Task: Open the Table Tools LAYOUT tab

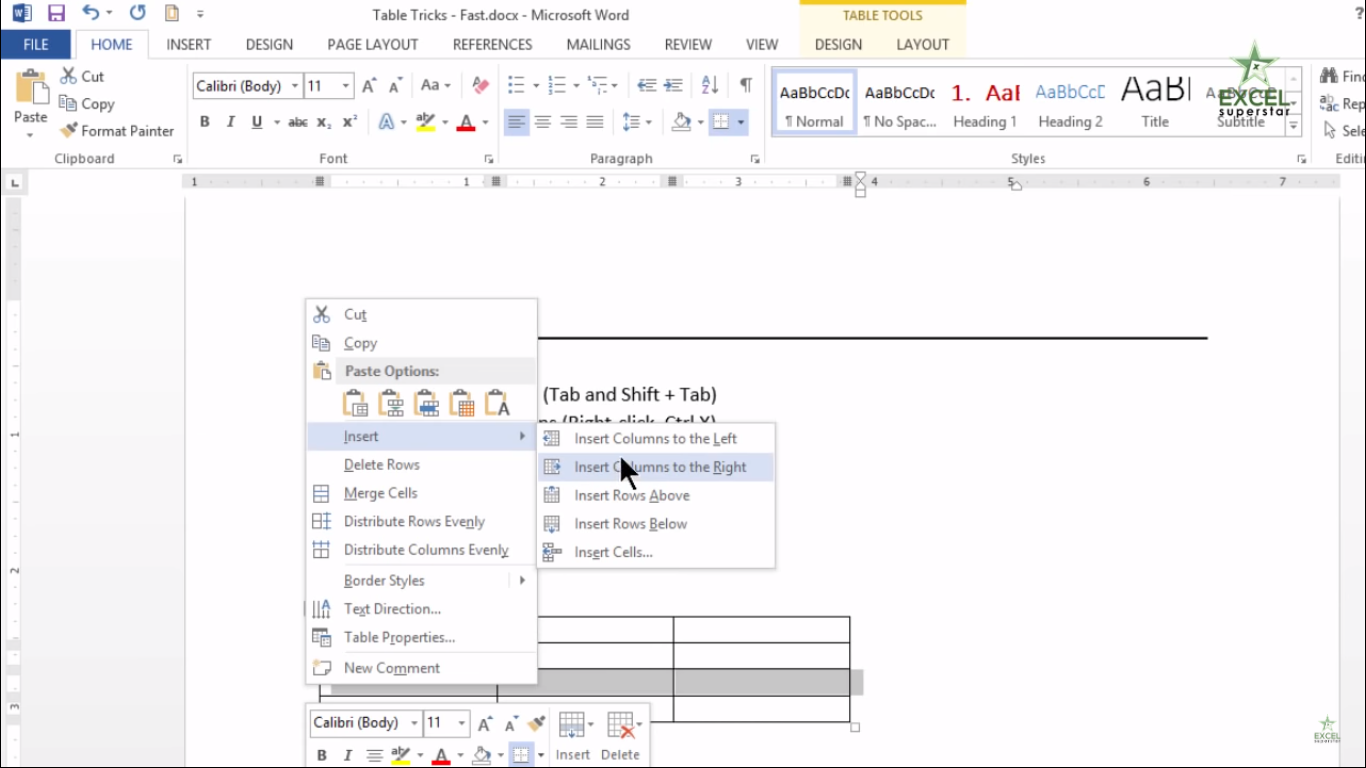Action: click(923, 44)
